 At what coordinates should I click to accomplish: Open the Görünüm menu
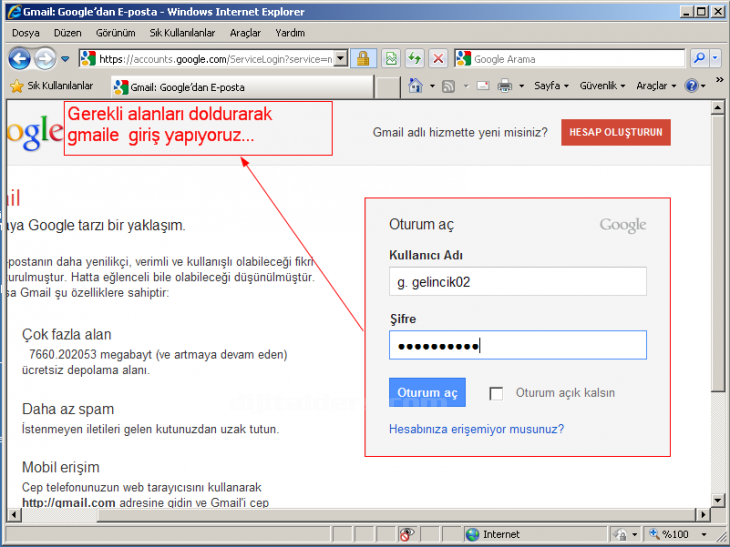click(x=115, y=33)
